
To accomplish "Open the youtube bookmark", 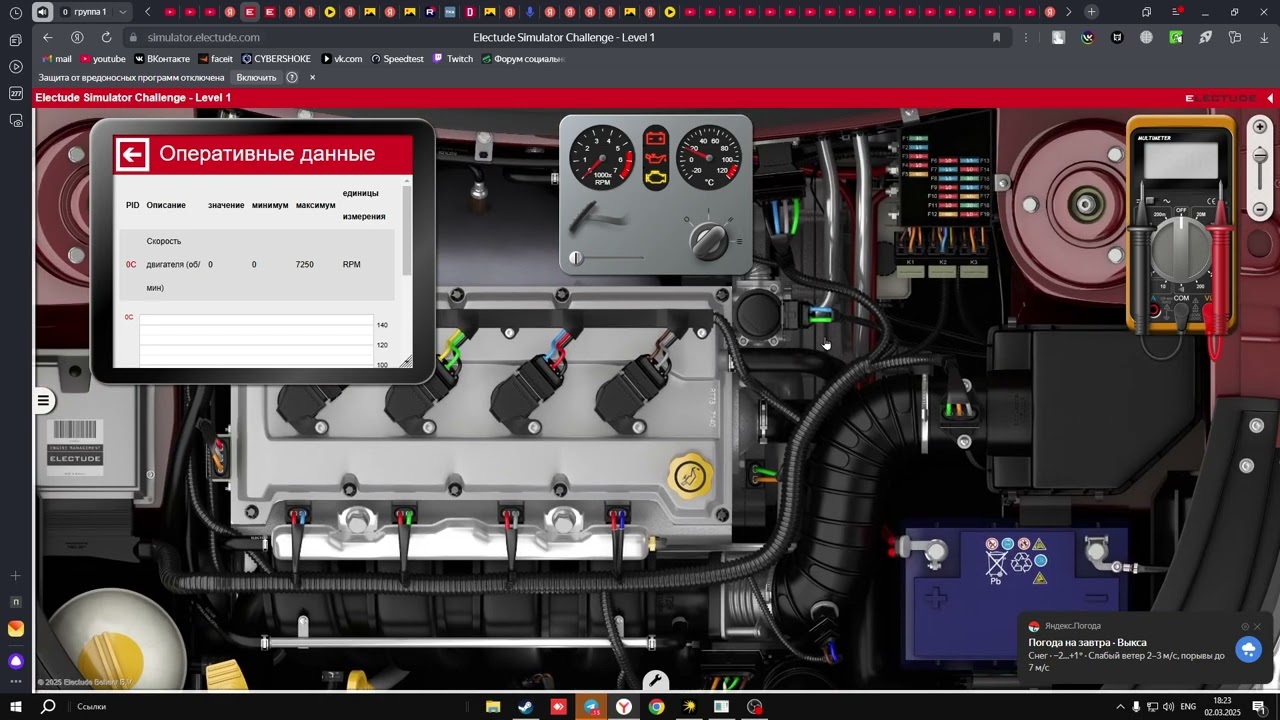I will click(x=102, y=59).
